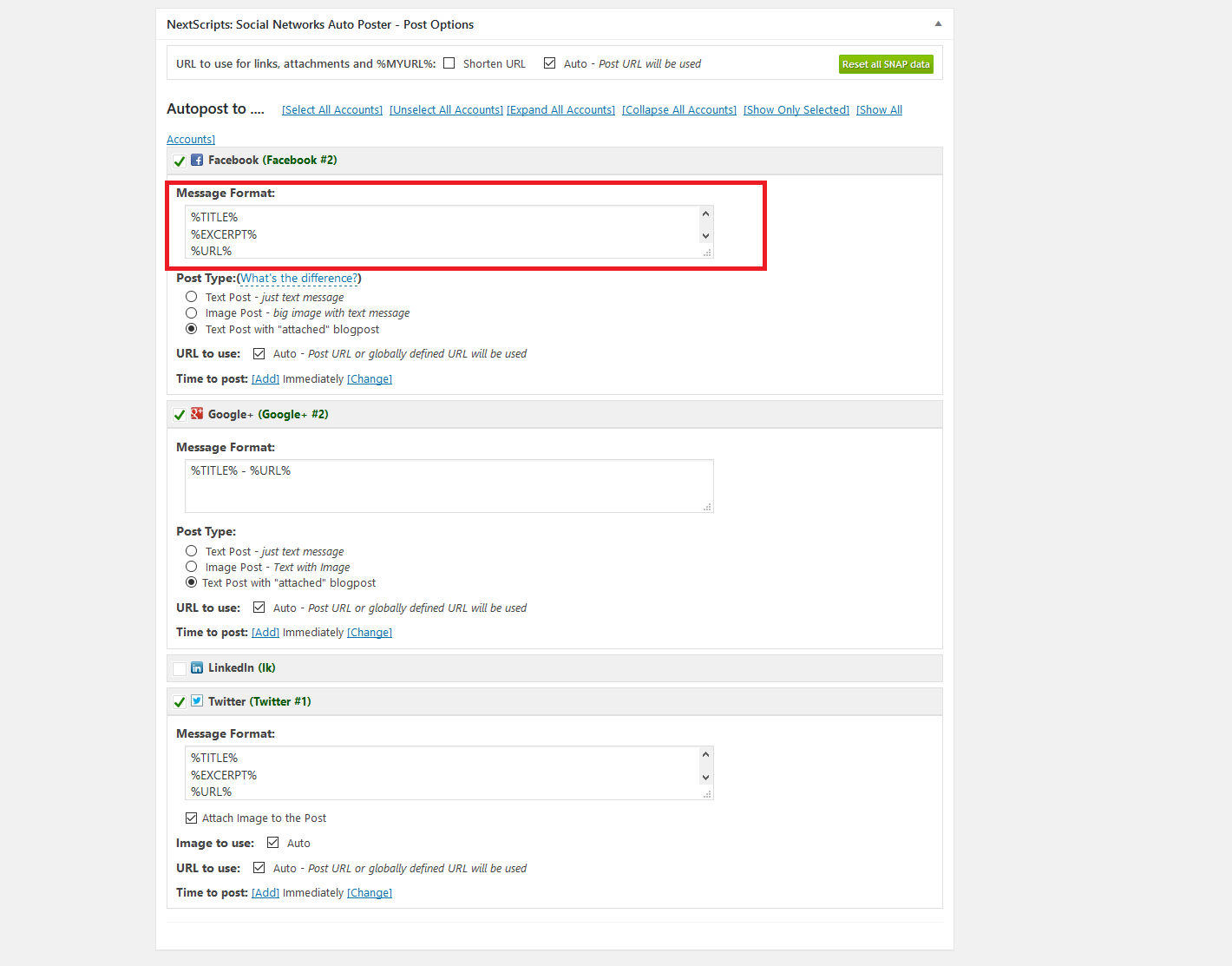
Task: Collapse the Post Options panel arrow
Action: (x=938, y=24)
